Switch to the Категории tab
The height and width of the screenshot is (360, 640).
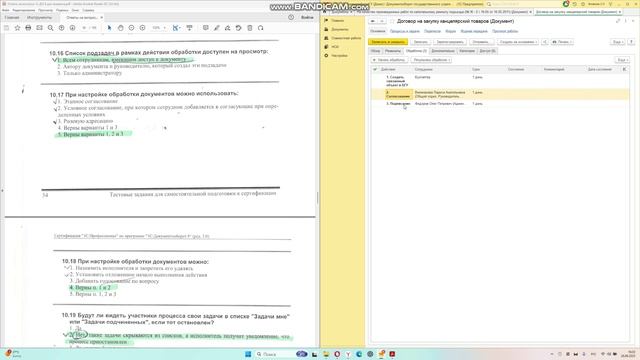pyautogui.click(x=467, y=51)
